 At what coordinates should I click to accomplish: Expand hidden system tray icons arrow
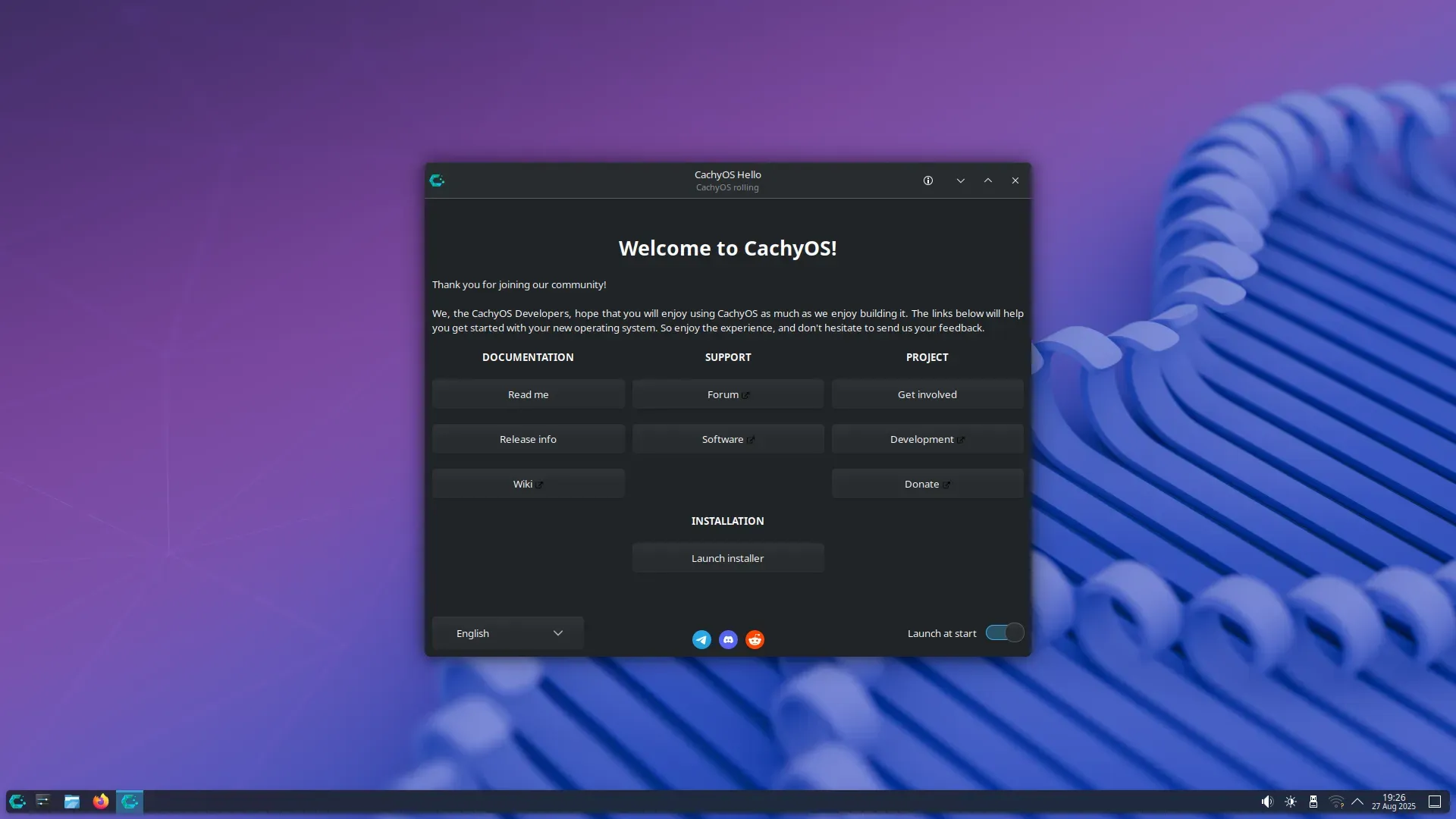(1357, 802)
